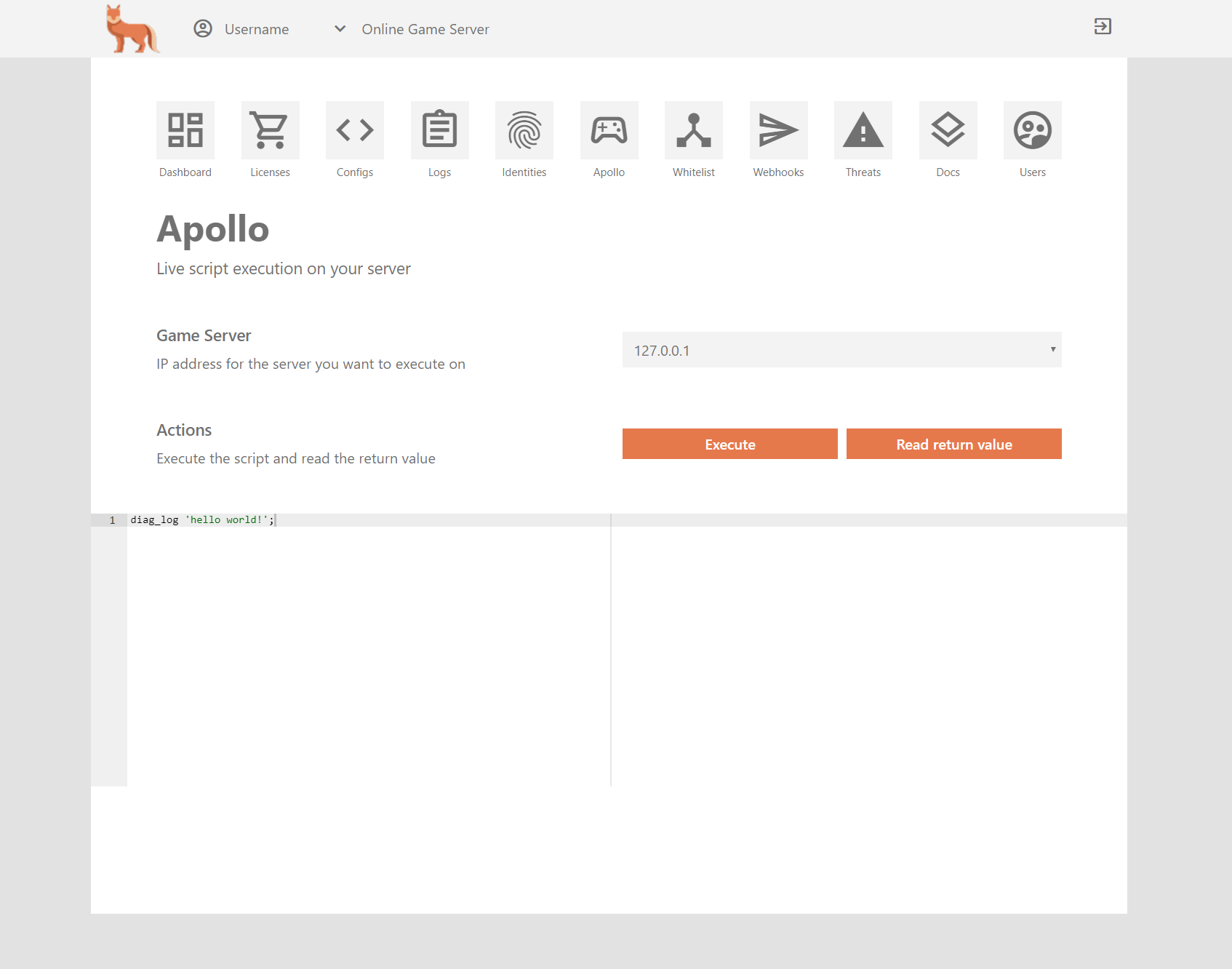Image resolution: width=1232 pixels, height=969 pixels.
Task: Open the Whitelist network icon
Action: (x=694, y=130)
